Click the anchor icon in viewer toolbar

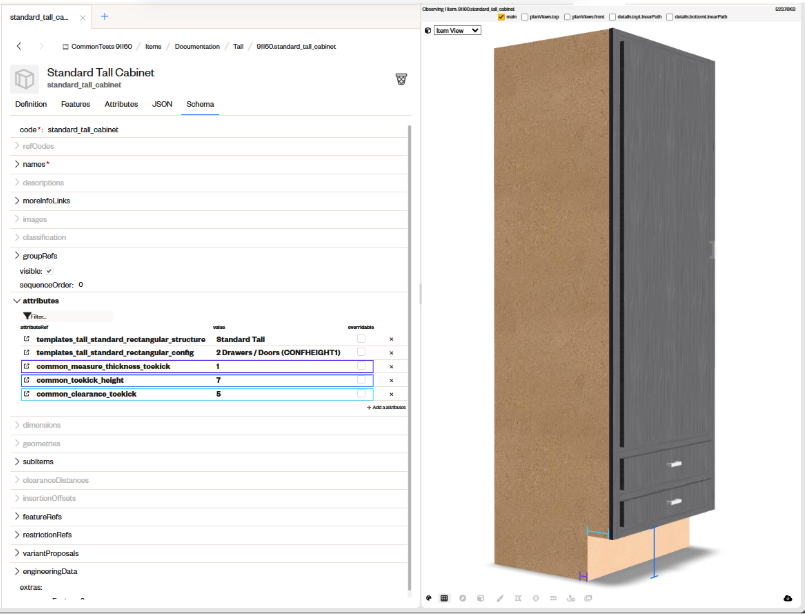(570, 598)
